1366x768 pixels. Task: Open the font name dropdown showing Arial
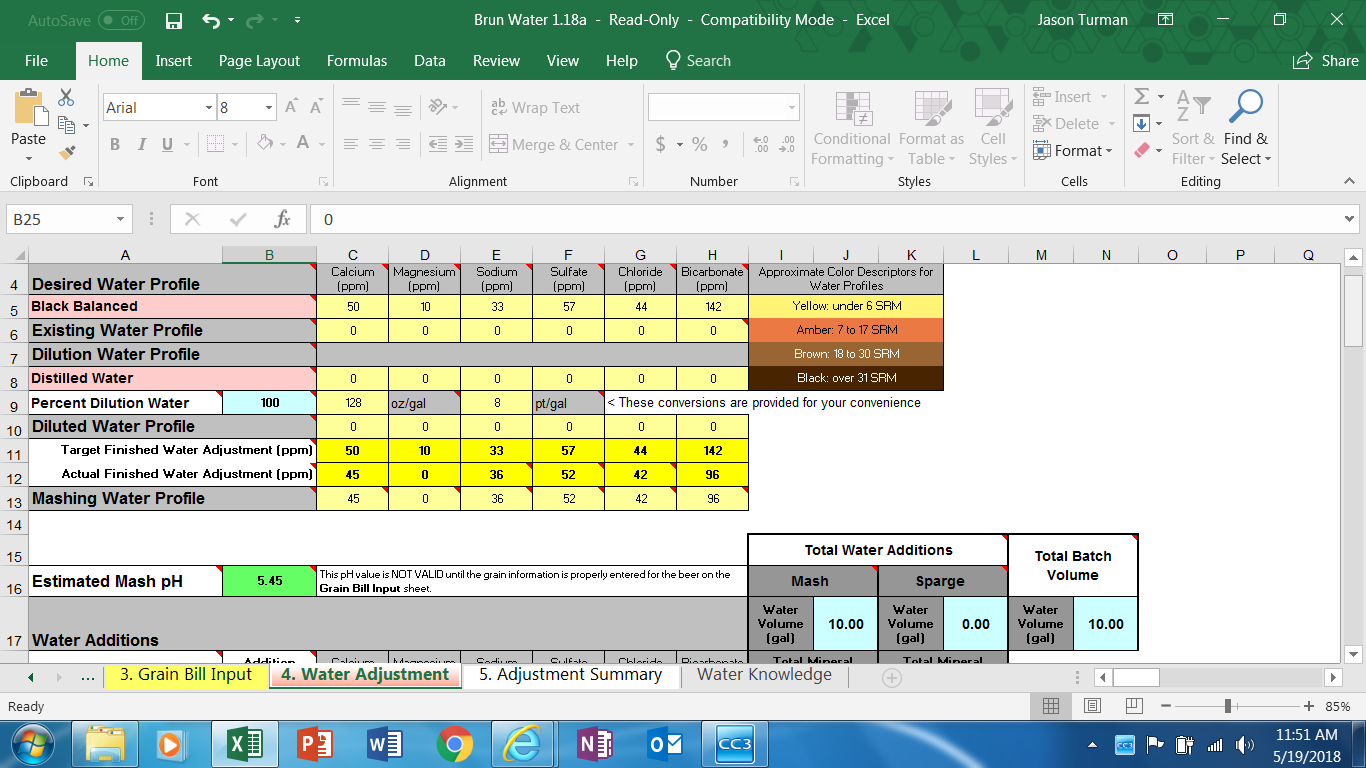click(x=209, y=107)
